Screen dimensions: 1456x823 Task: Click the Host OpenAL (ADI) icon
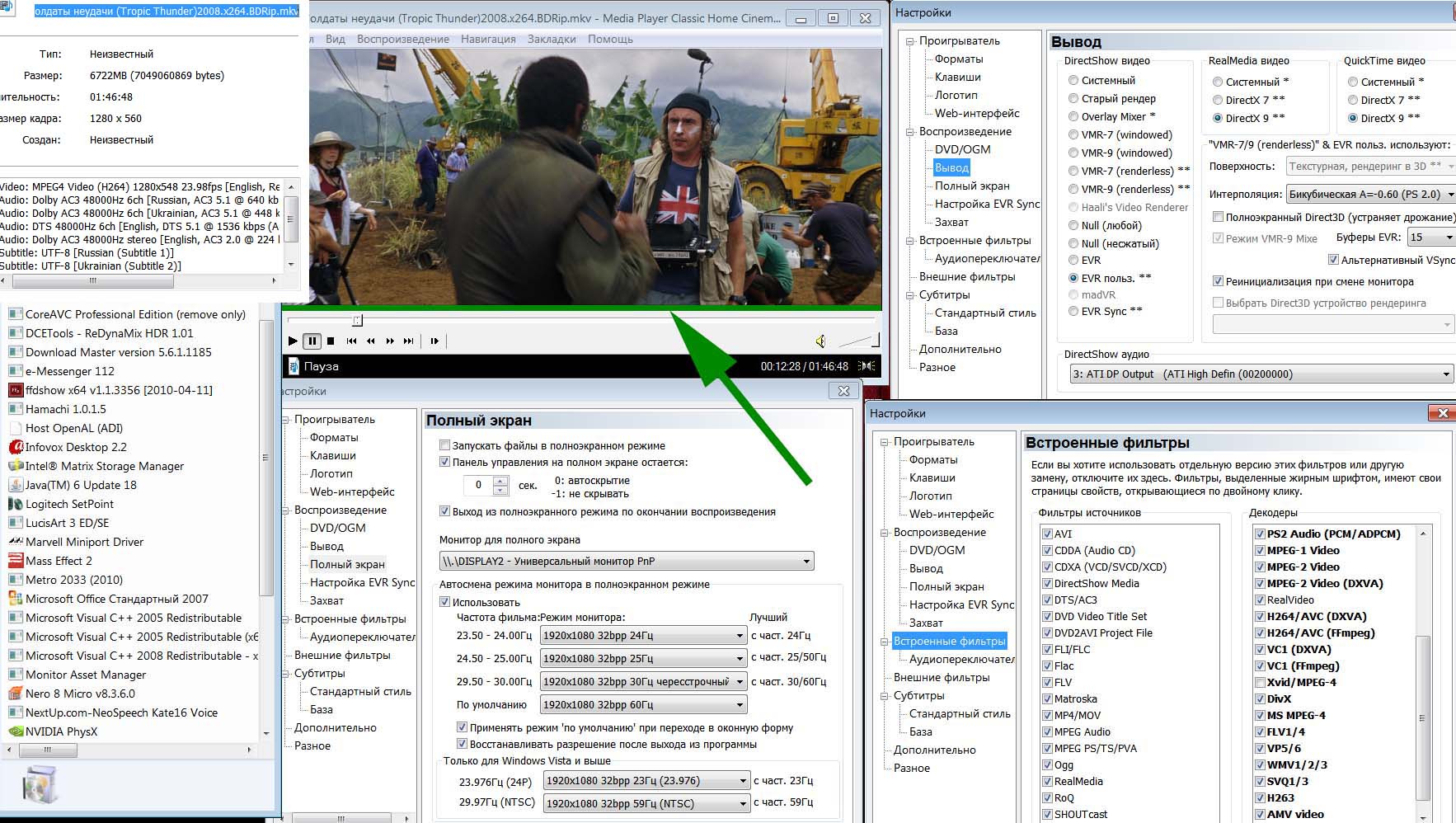15,428
